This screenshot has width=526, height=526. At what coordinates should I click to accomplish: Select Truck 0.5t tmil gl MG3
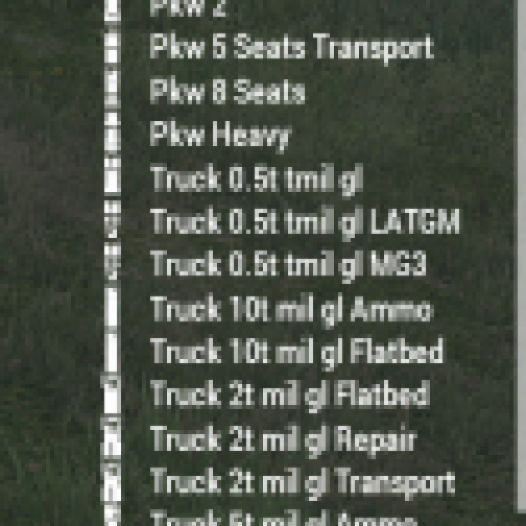288,264
